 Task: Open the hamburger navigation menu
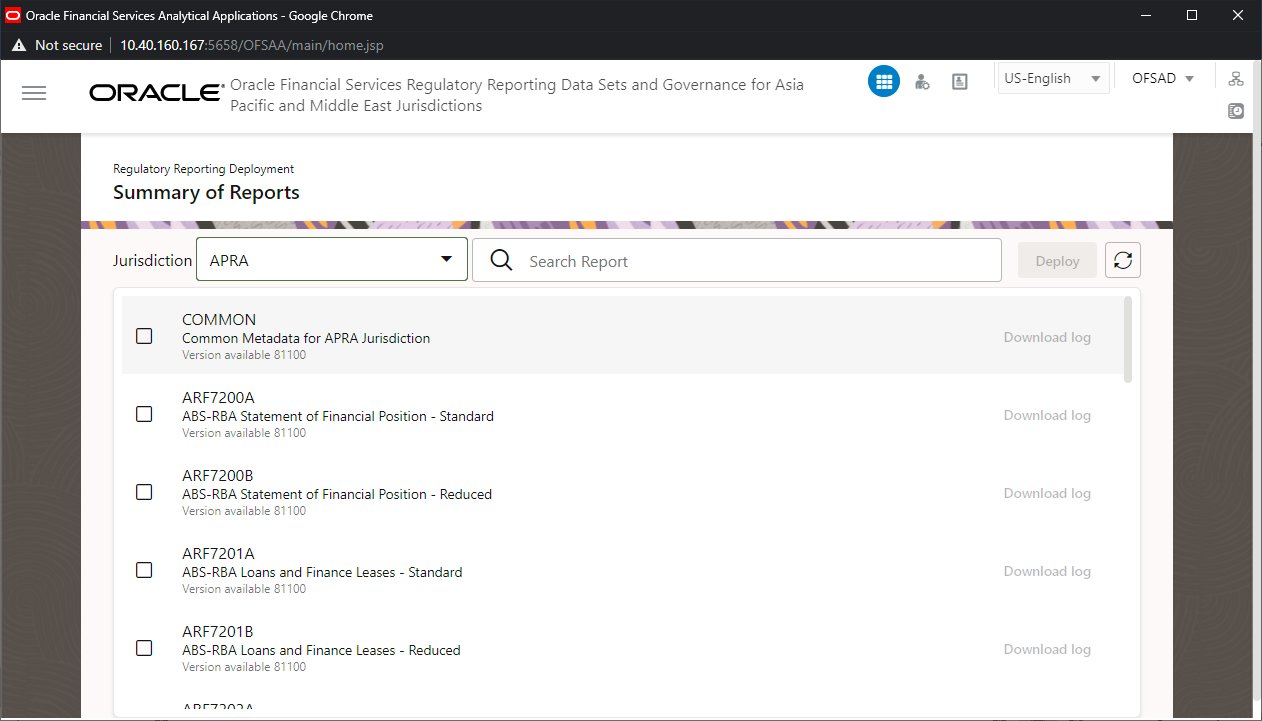(34, 93)
